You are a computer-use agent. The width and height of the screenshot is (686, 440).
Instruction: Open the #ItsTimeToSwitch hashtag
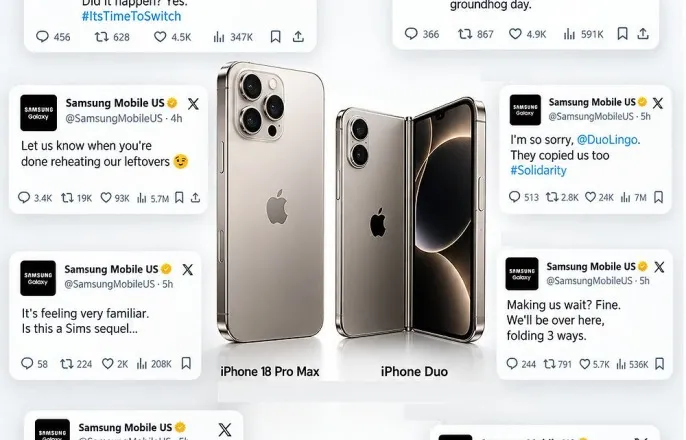(131, 16)
